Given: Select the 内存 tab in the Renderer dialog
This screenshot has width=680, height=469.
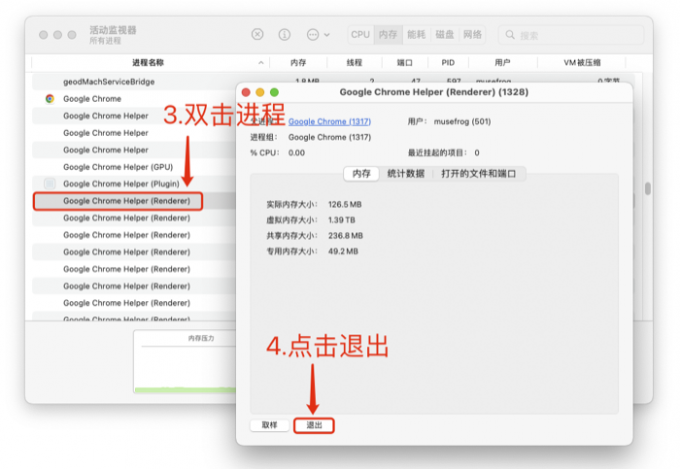Looking at the screenshot, I should pyautogui.click(x=361, y=174).
